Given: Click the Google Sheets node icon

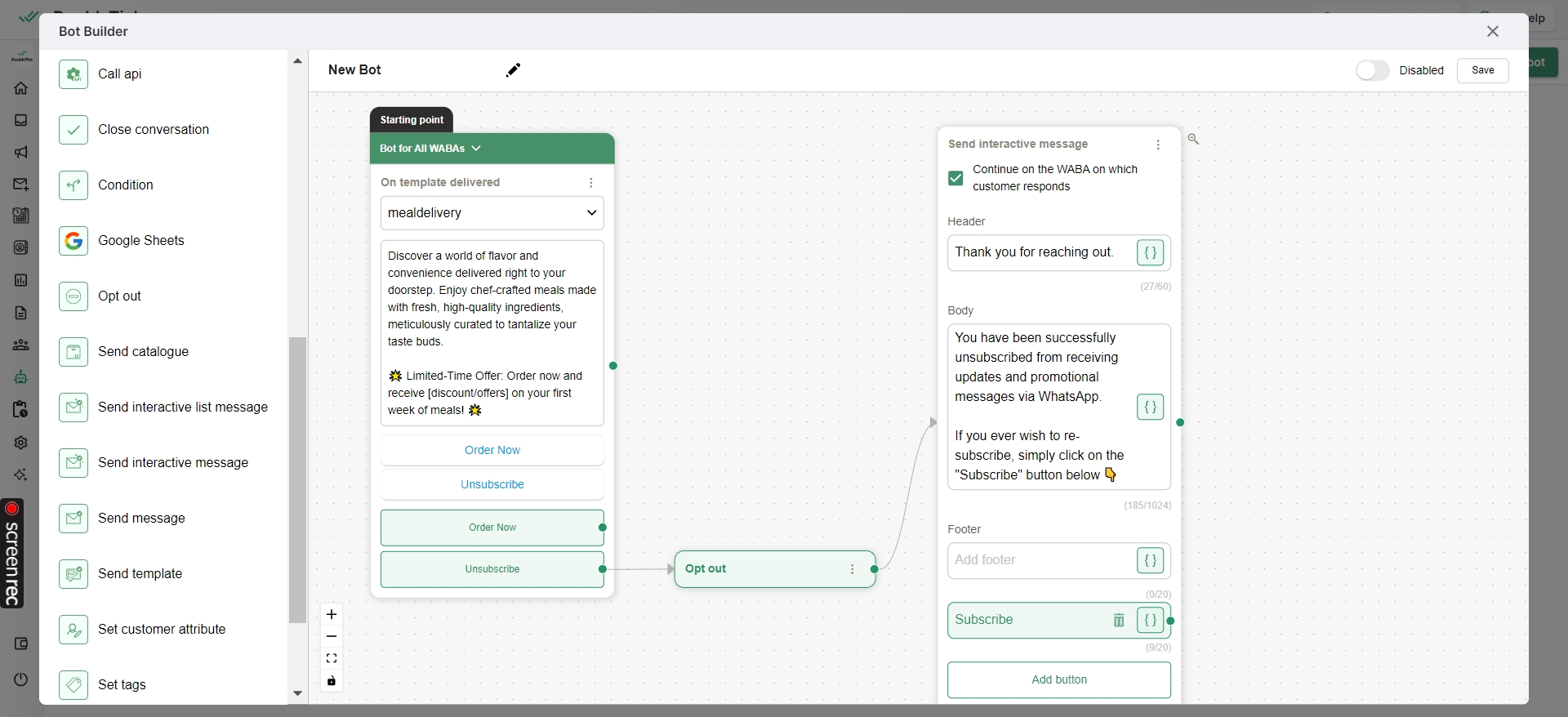Looking at the screenshot, I should point(73,241).
